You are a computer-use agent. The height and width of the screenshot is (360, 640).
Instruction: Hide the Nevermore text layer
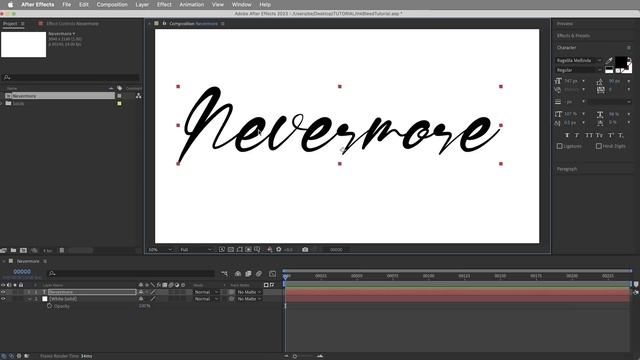3,292
